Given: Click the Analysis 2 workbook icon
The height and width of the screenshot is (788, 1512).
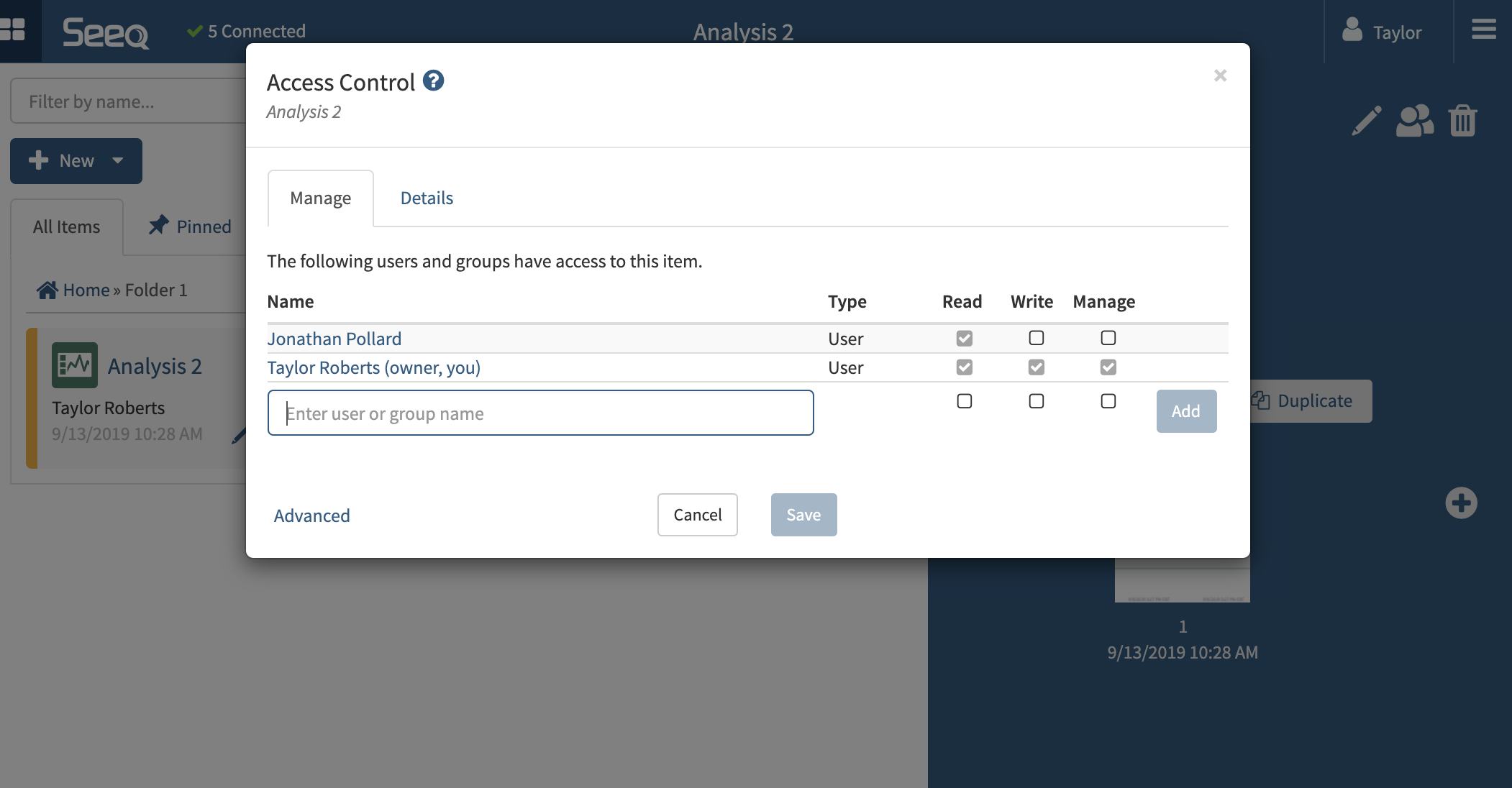Looking at the screenshot, I should pos(75,365).
